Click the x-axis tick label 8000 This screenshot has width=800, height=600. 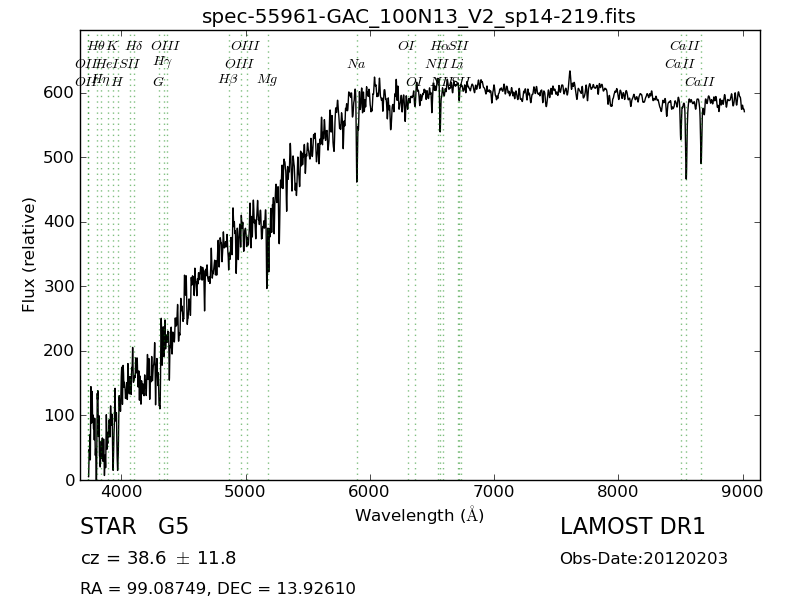[x=619, y=492]
